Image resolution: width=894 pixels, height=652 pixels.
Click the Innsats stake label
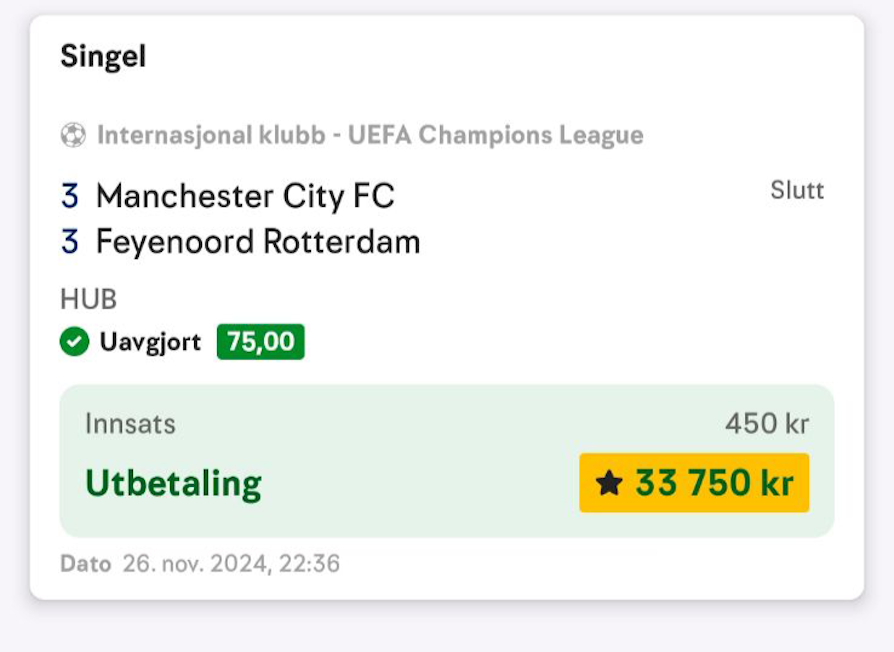click(x=131, y=424)
